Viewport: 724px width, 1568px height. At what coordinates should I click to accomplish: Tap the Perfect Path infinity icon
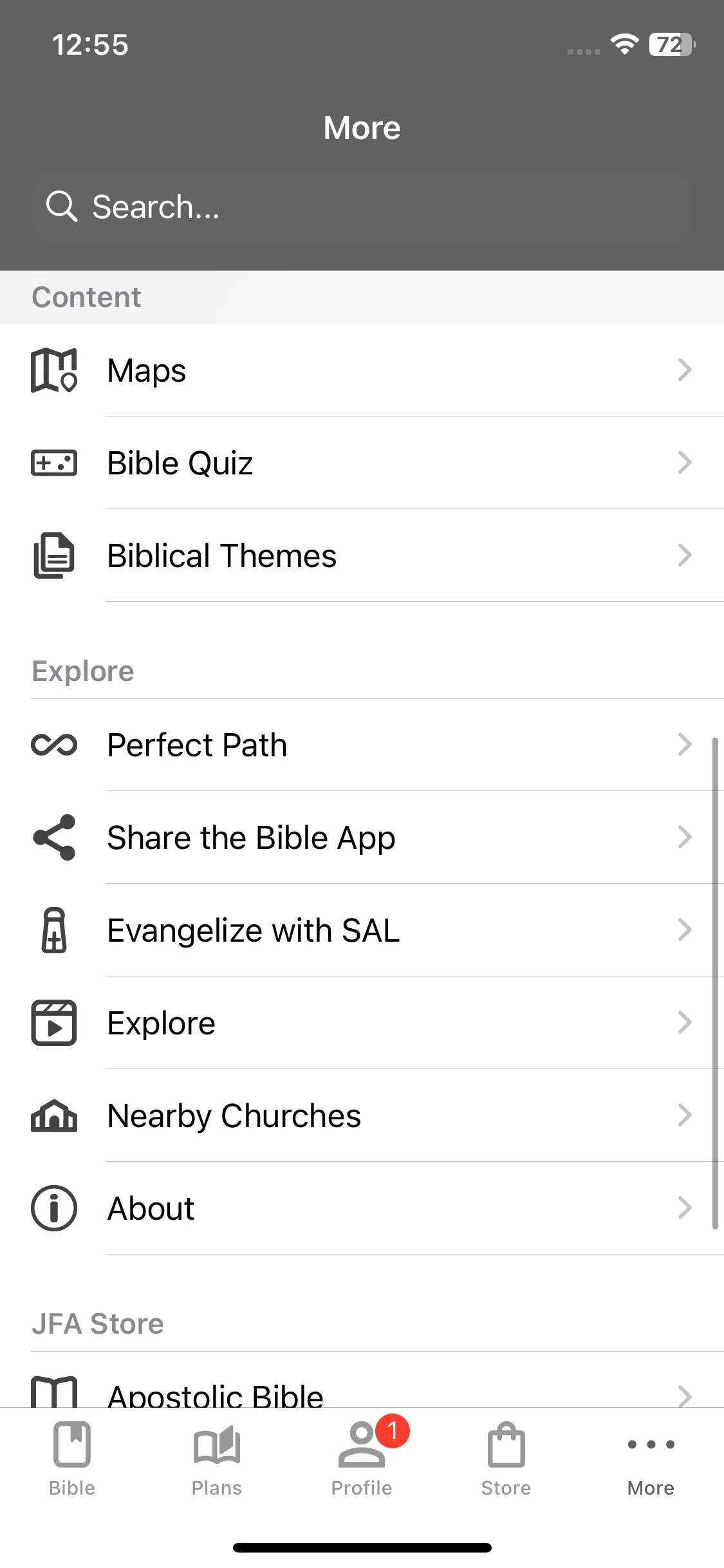click(54, 745)
